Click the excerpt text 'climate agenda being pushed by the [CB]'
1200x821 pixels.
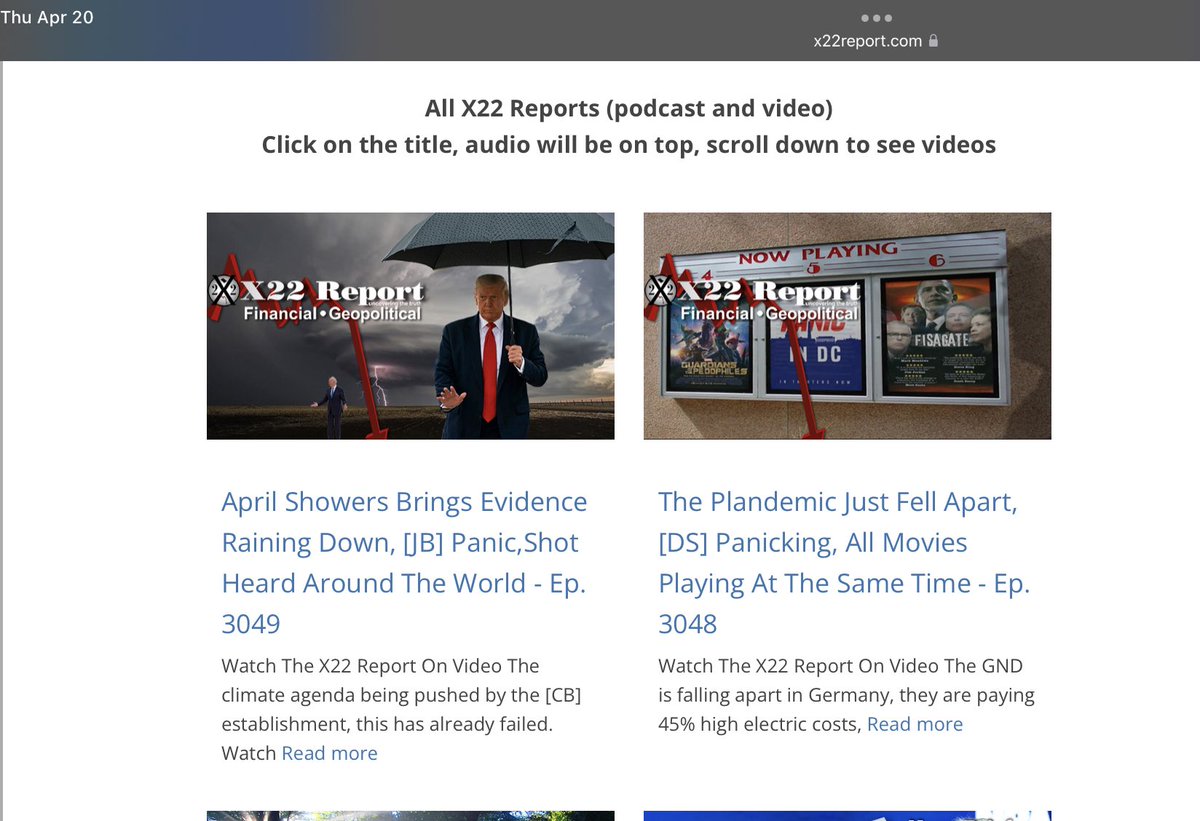[401, 695]
